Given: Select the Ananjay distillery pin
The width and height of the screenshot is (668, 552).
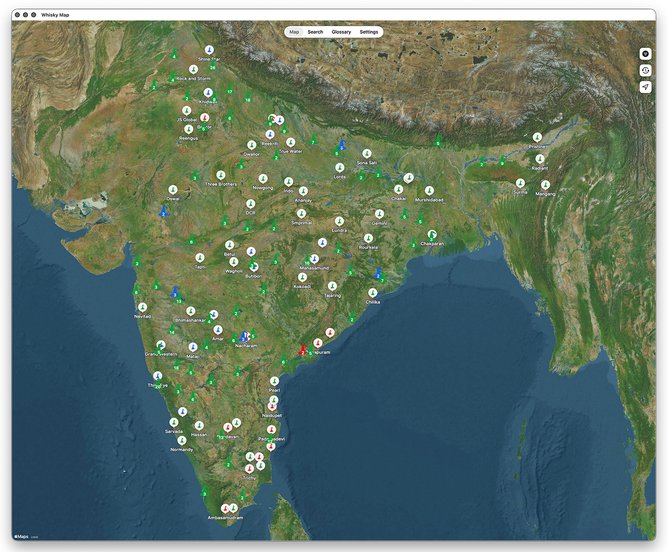Looking at the screenshot, I should pos(303,191).
